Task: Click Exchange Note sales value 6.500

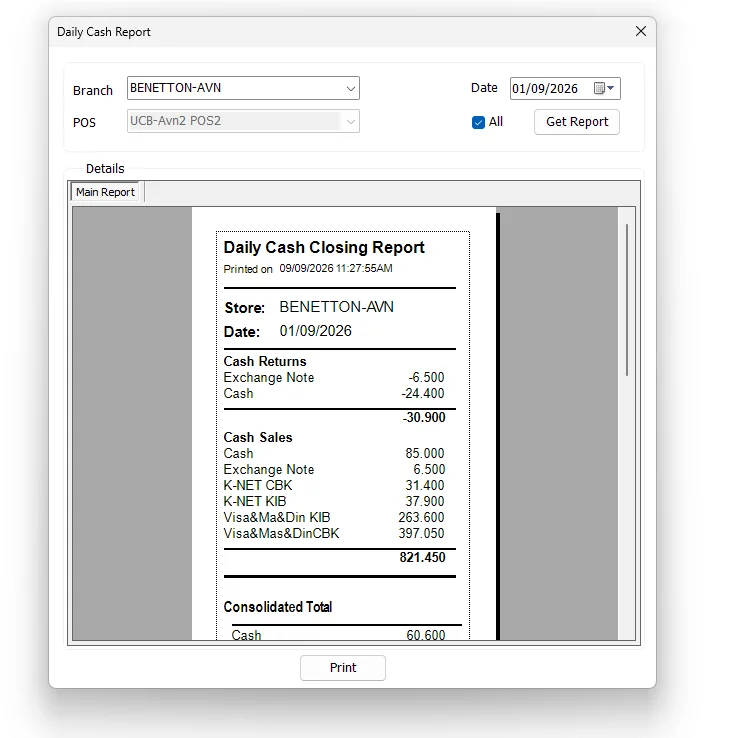Action: click(429, 470)
